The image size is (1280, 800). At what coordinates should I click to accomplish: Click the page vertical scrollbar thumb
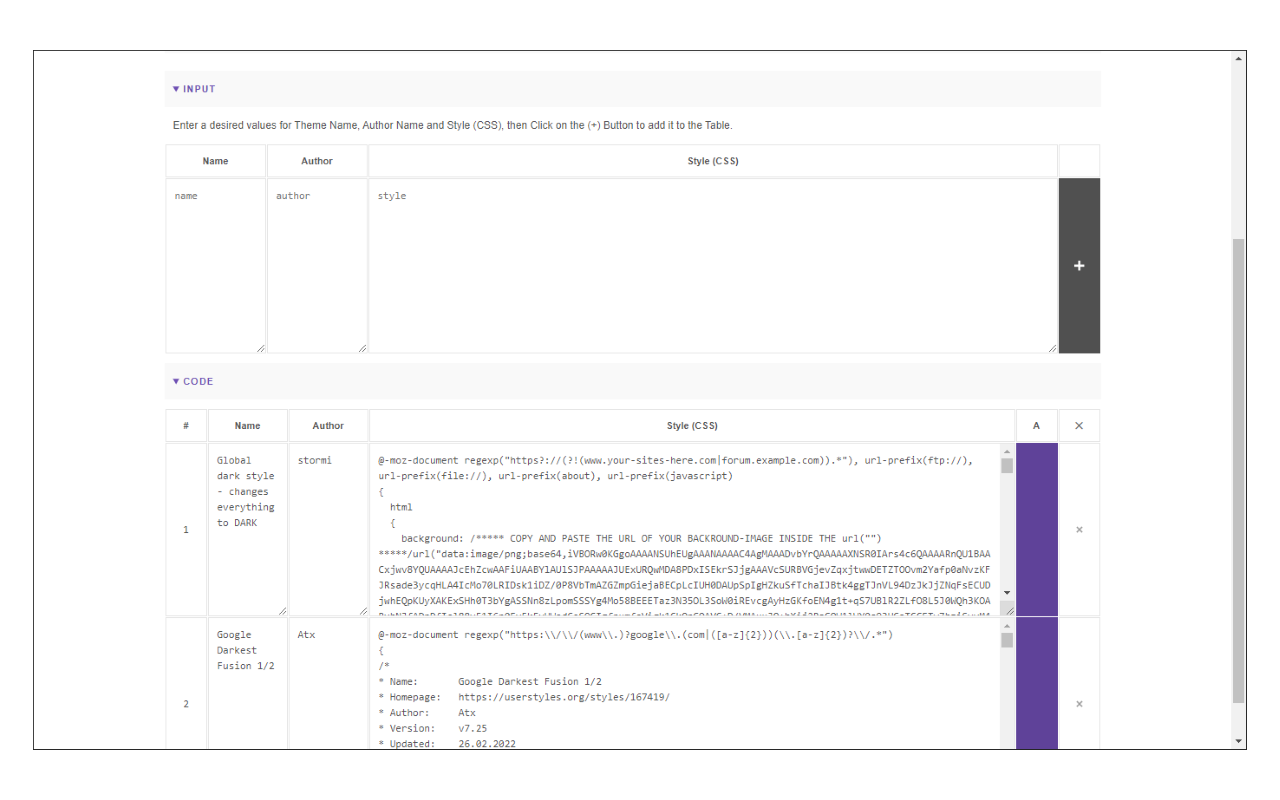click(1239, 470)
